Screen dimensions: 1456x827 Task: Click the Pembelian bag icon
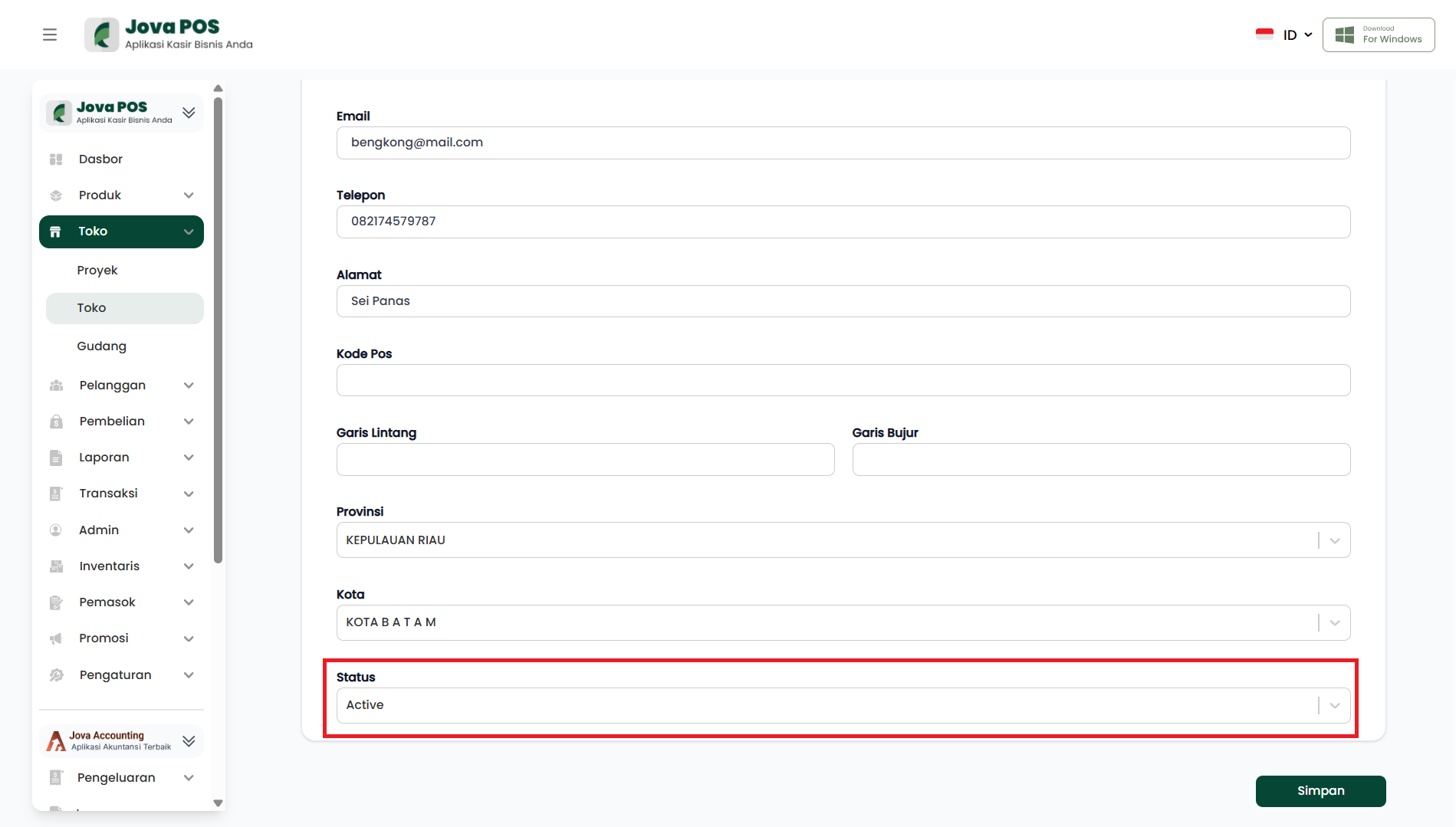(x=56, y=422)
